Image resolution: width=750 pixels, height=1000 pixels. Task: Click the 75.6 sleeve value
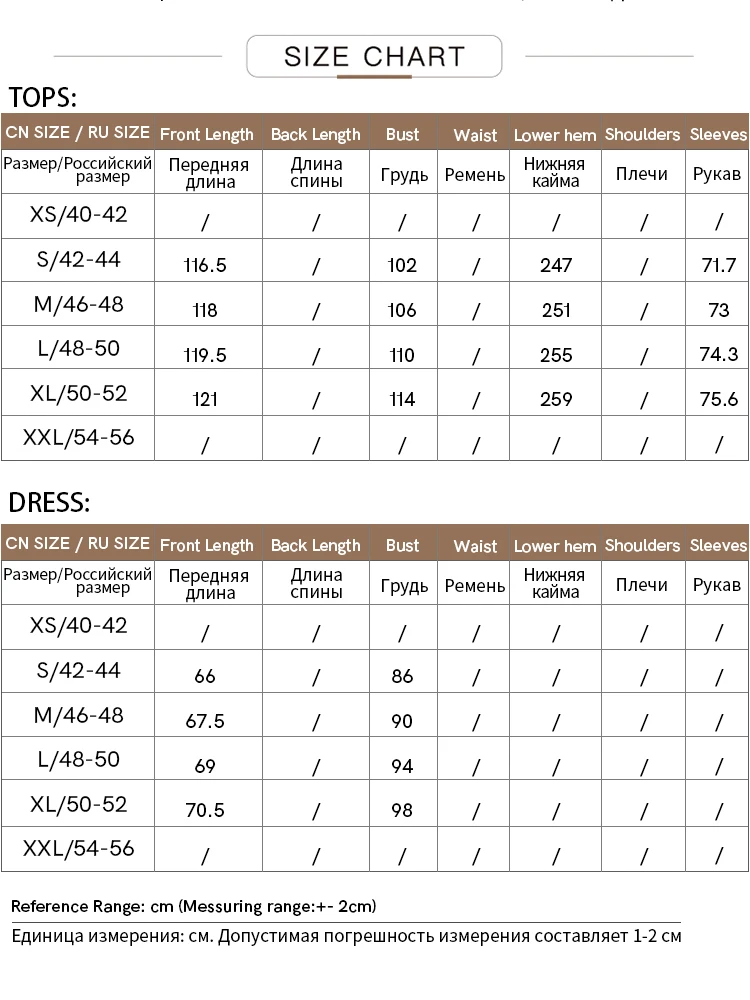tap(719, 399)
